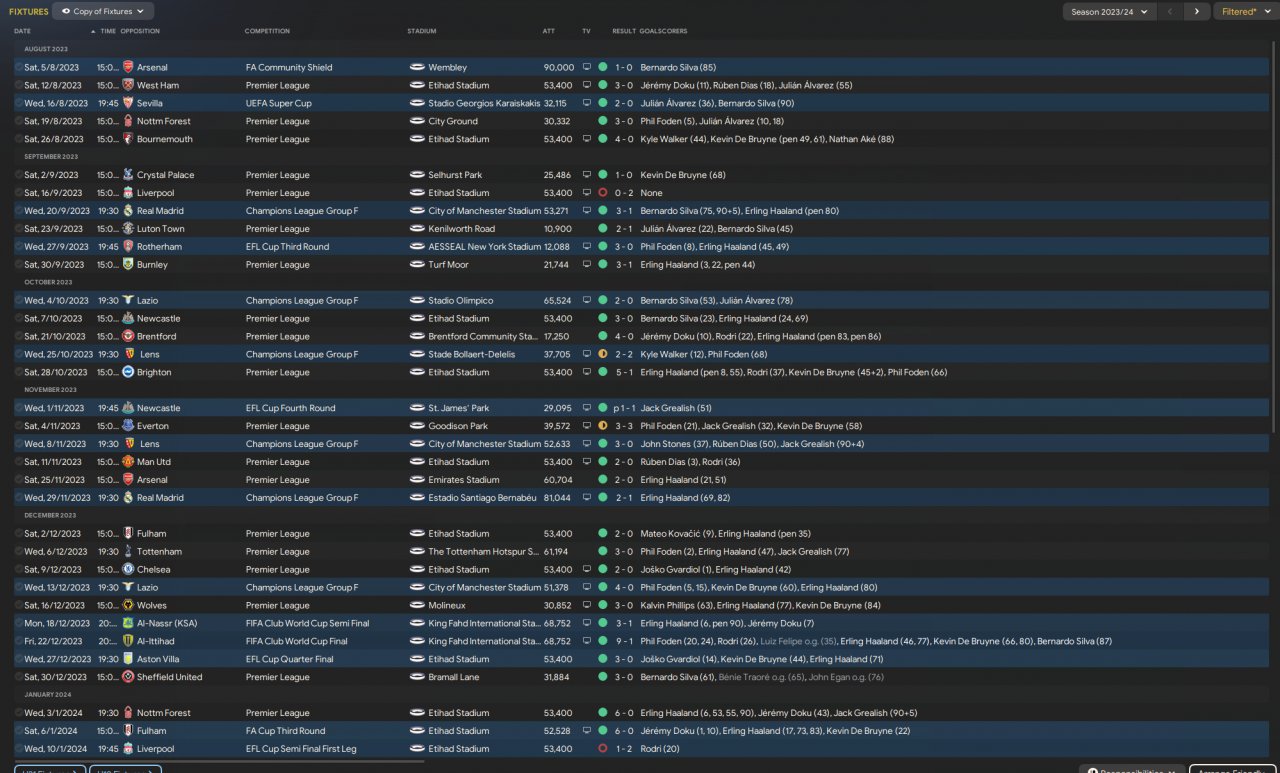Tick the row marker for Sat, 19/8/2023 fixture
Screen dimensions: 1280x773
19,121
